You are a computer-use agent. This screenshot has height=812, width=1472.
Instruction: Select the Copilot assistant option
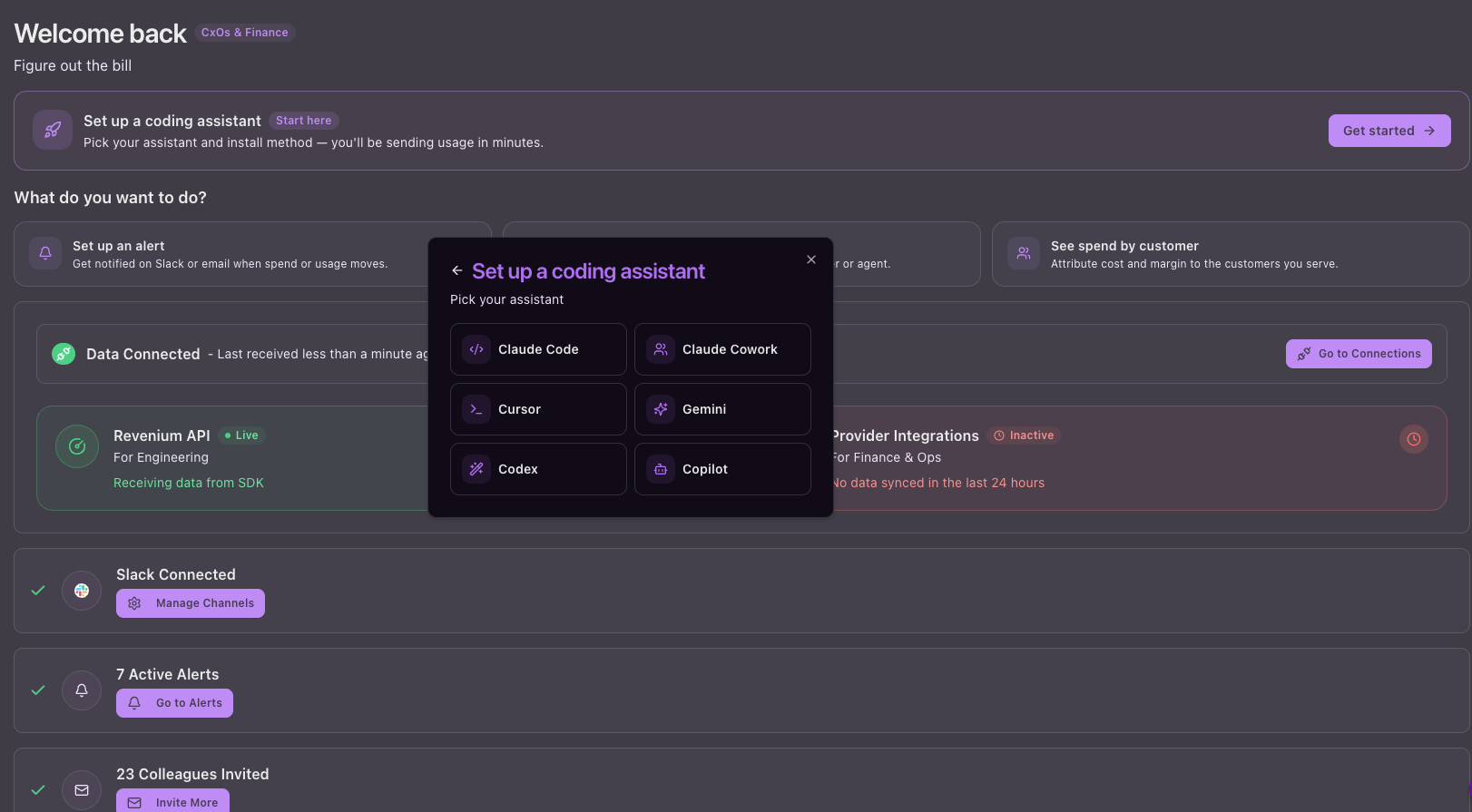pyautogui.click(x=722, y=469)
